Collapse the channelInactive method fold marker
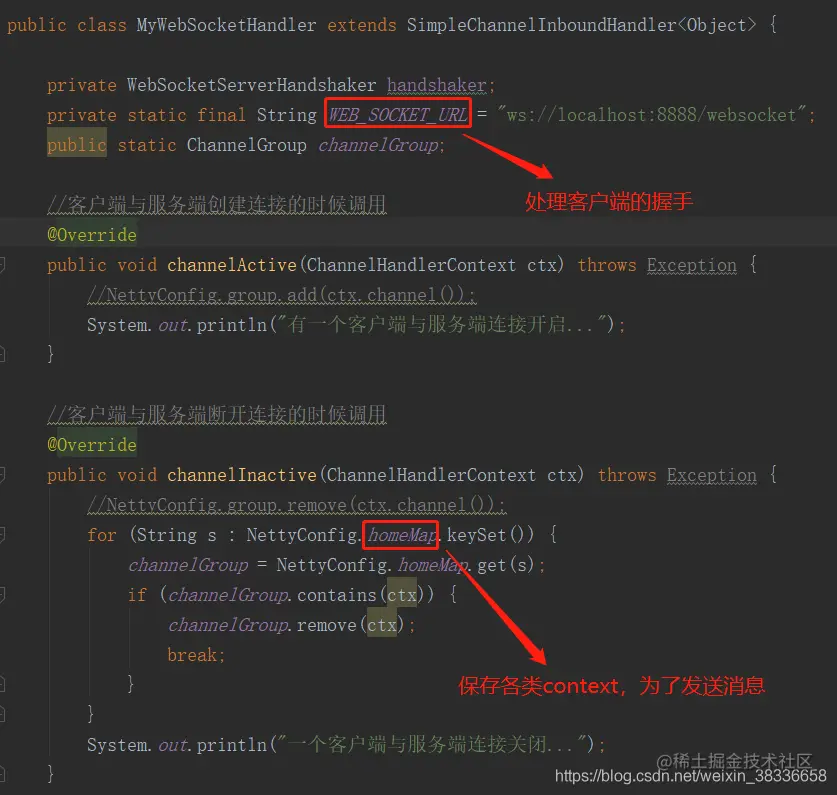This screenshot has height=795, width=837. pyautogui.click(x=2, y=474)
